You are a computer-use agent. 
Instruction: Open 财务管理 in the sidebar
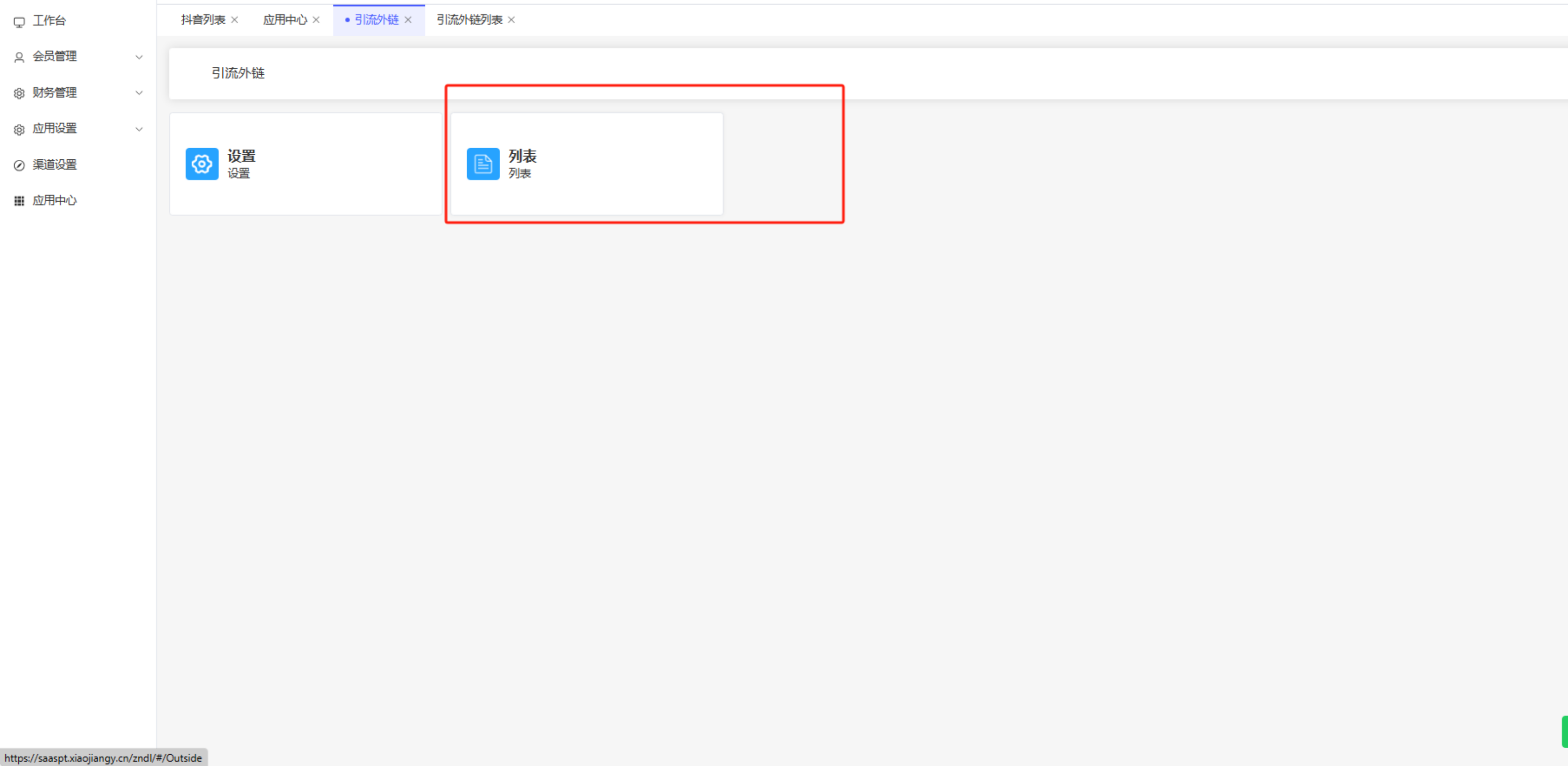point(55,93)
